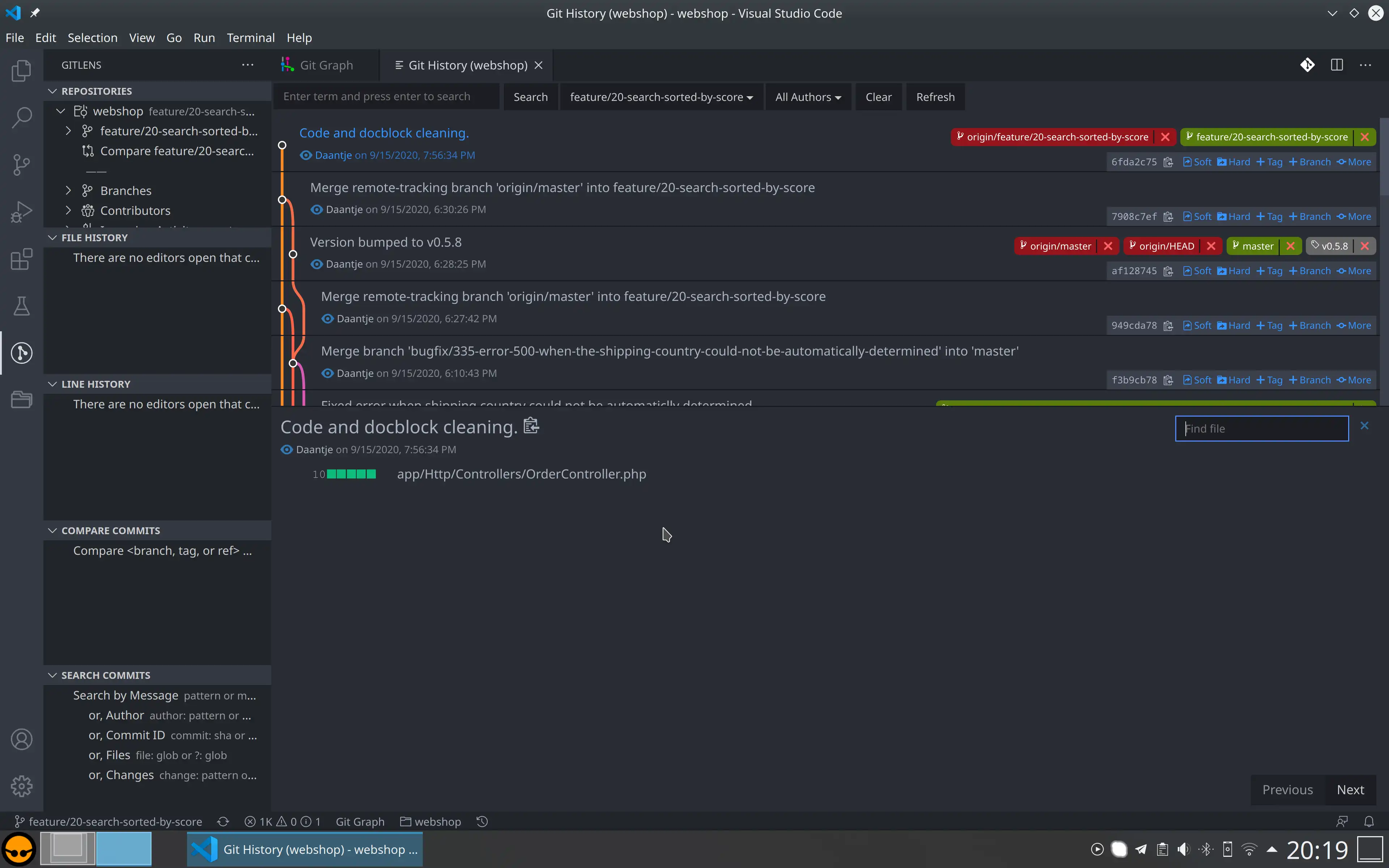Screen dimensions: 1389x868
Task: Copy commit hash f3b9cb78 to clipboard
Action: (1168, 380)
